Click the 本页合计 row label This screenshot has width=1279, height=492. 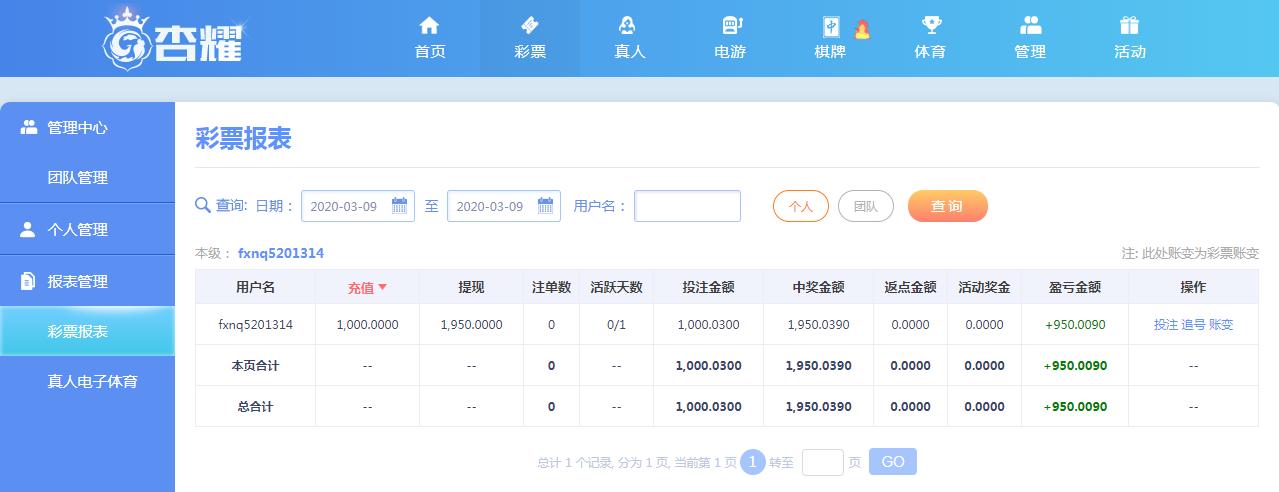click(x=255, y=366)
